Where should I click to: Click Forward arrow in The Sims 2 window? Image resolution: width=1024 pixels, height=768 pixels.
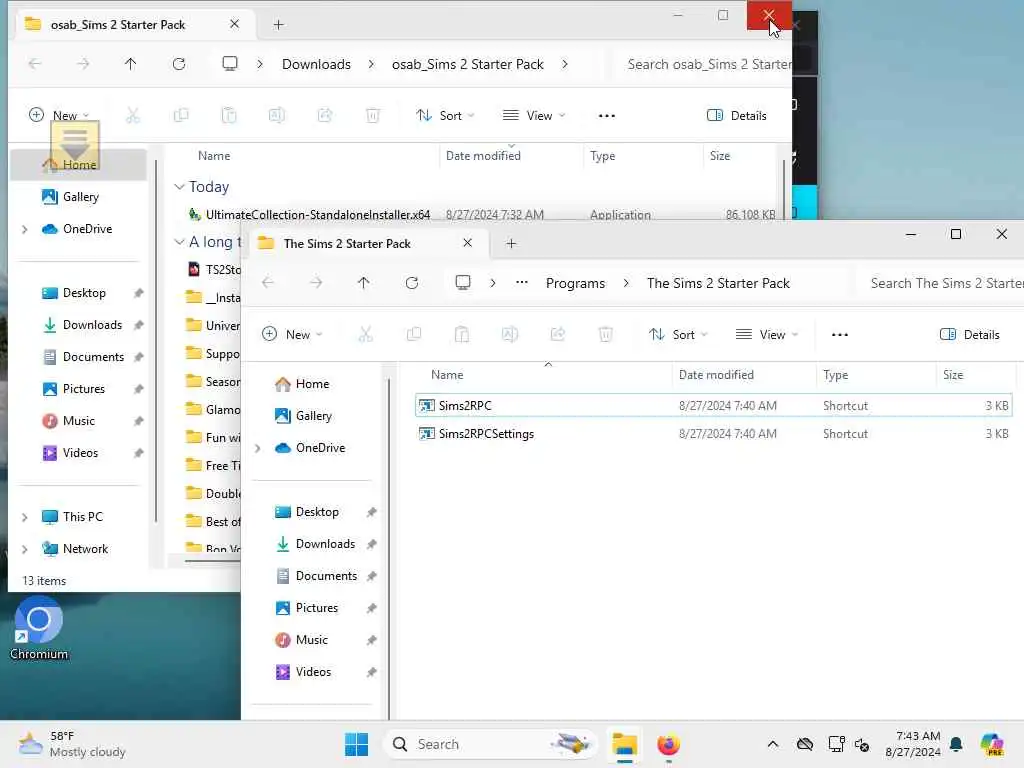pos(316,283)
